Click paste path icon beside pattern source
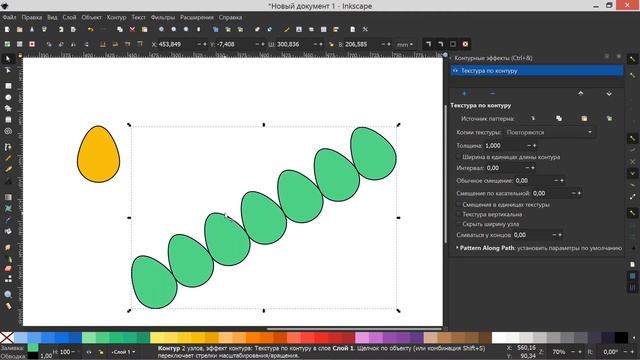 pyautogui.click(x=584, y=118)
